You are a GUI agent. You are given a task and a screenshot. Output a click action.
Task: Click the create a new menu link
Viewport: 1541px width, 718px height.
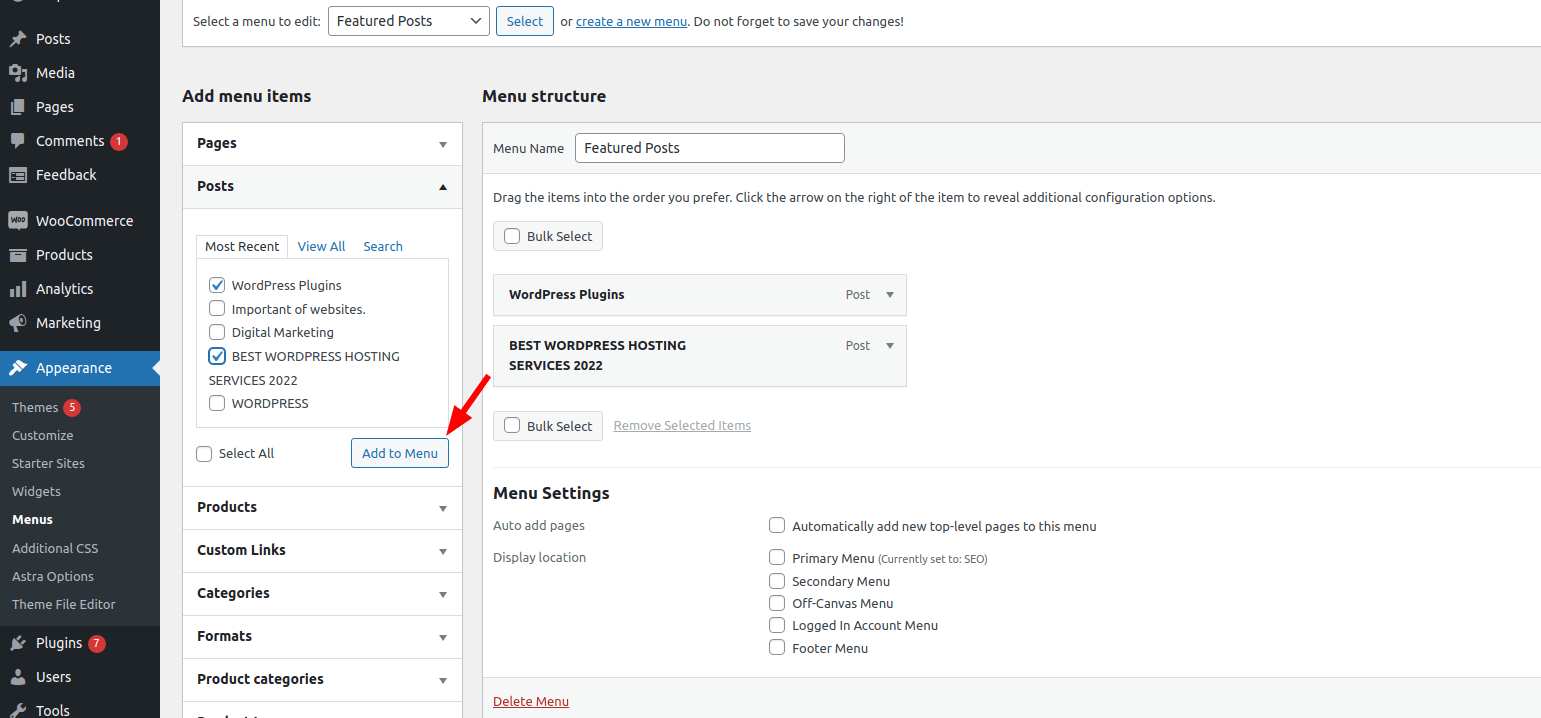click(x=631, y=21)
